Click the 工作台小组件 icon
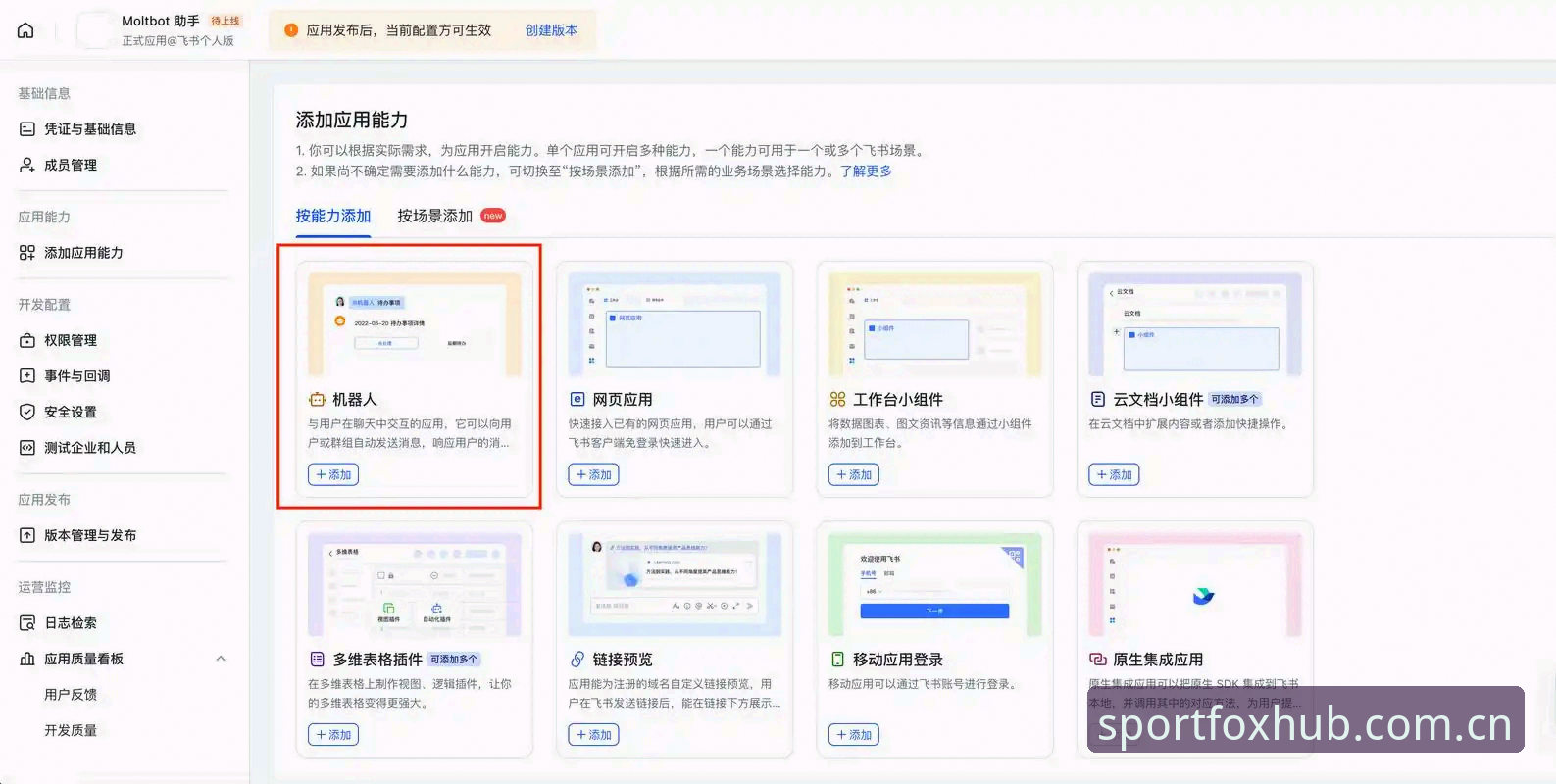This screenshot has width=1556, height=784. point(837,400)
